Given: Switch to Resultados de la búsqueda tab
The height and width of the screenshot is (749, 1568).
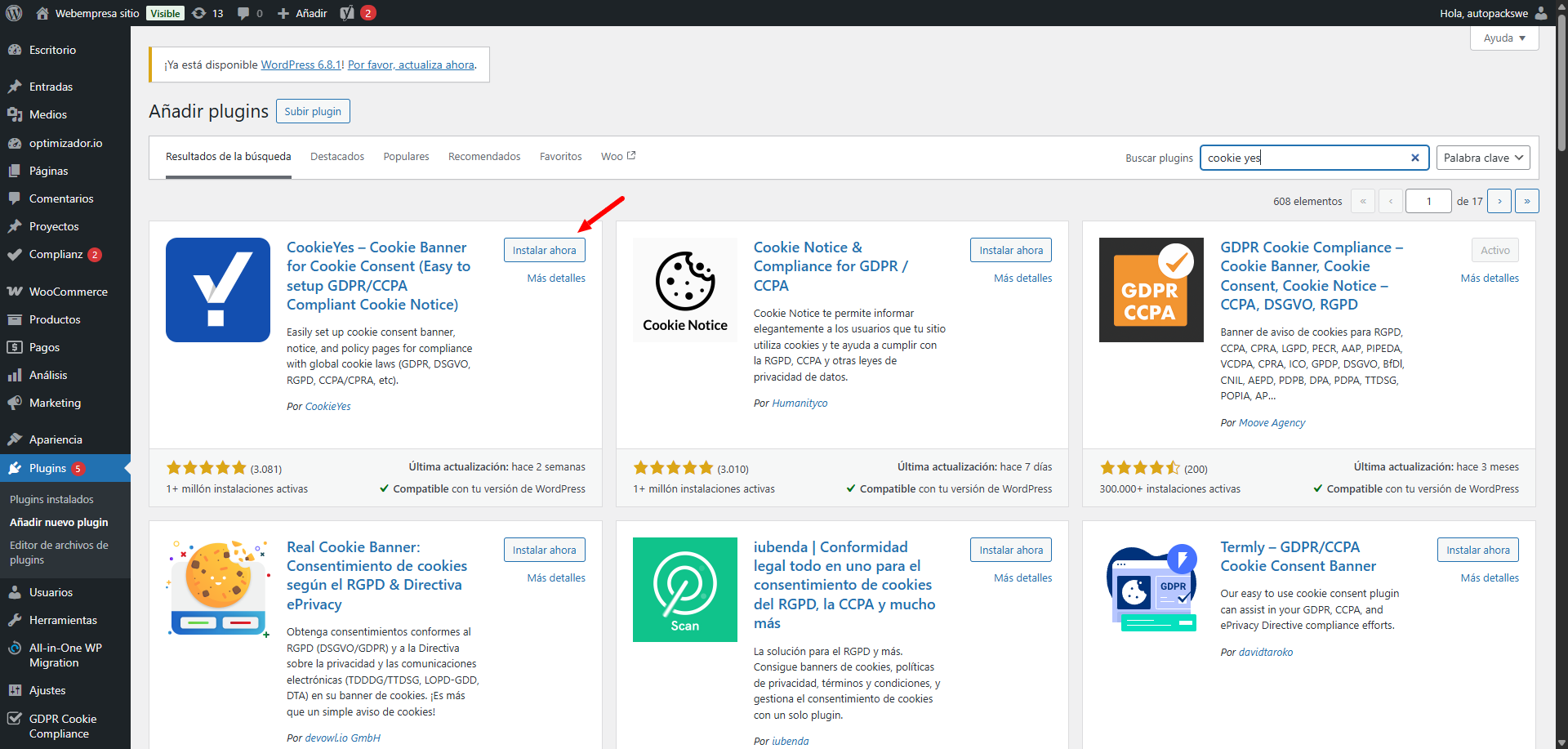Looking at the screenshot, I should (x=228, y=156).
